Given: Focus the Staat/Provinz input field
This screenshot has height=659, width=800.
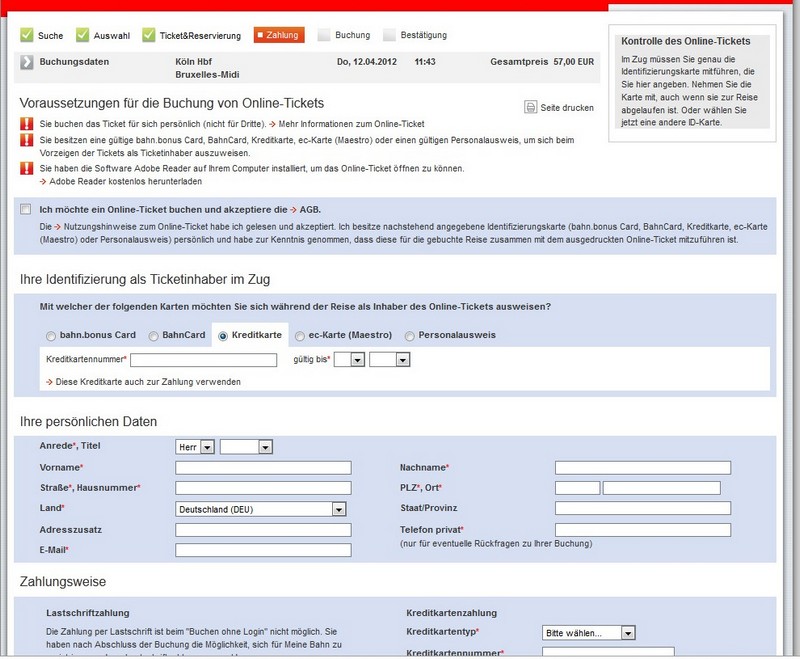Looking at the screenshot, I should (x=643, y=508).
